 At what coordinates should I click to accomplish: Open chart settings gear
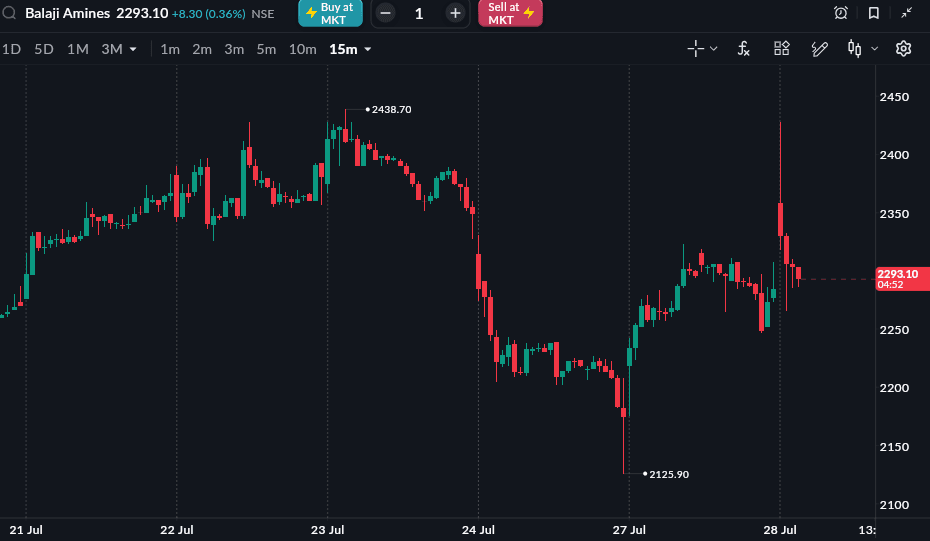click(903, 49)
